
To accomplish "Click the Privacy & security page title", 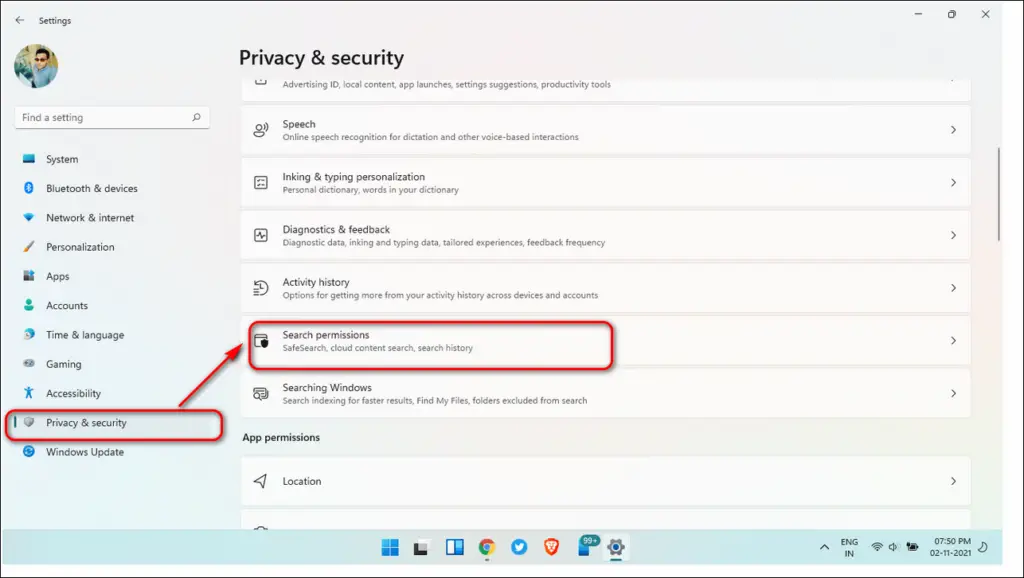I will [x=321, y=58].
